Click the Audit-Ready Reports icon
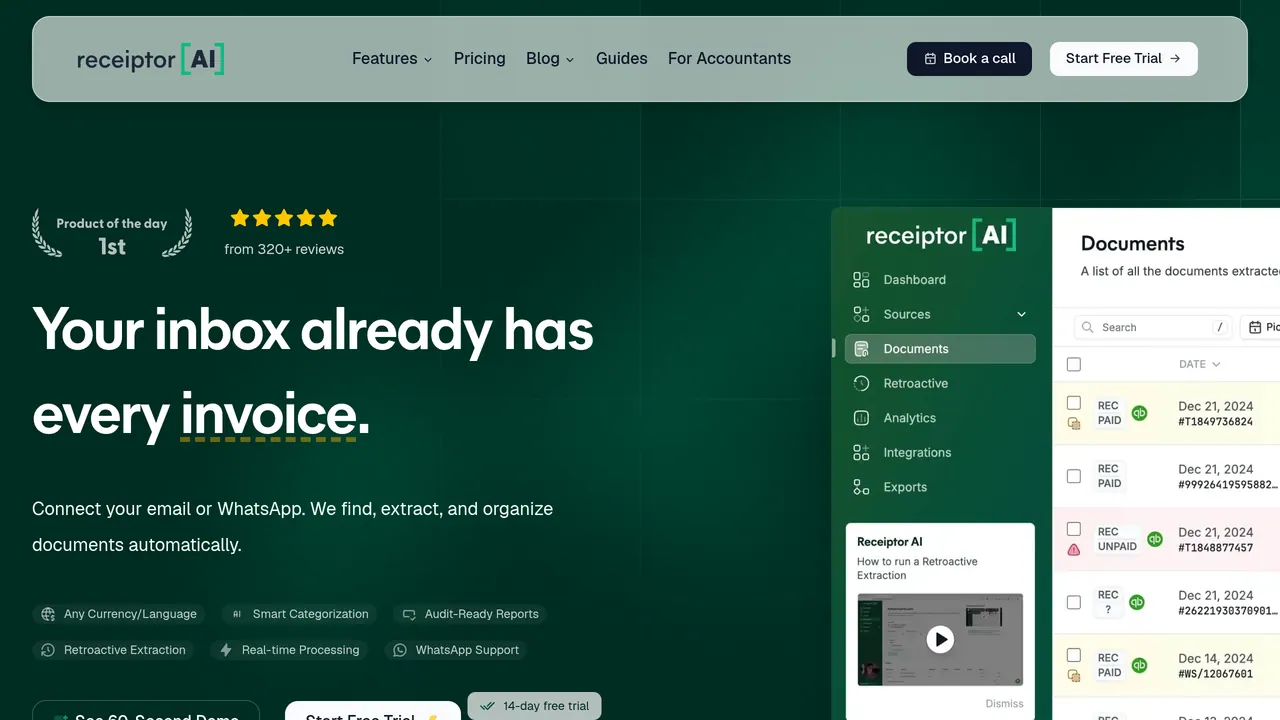 [409, 614]
